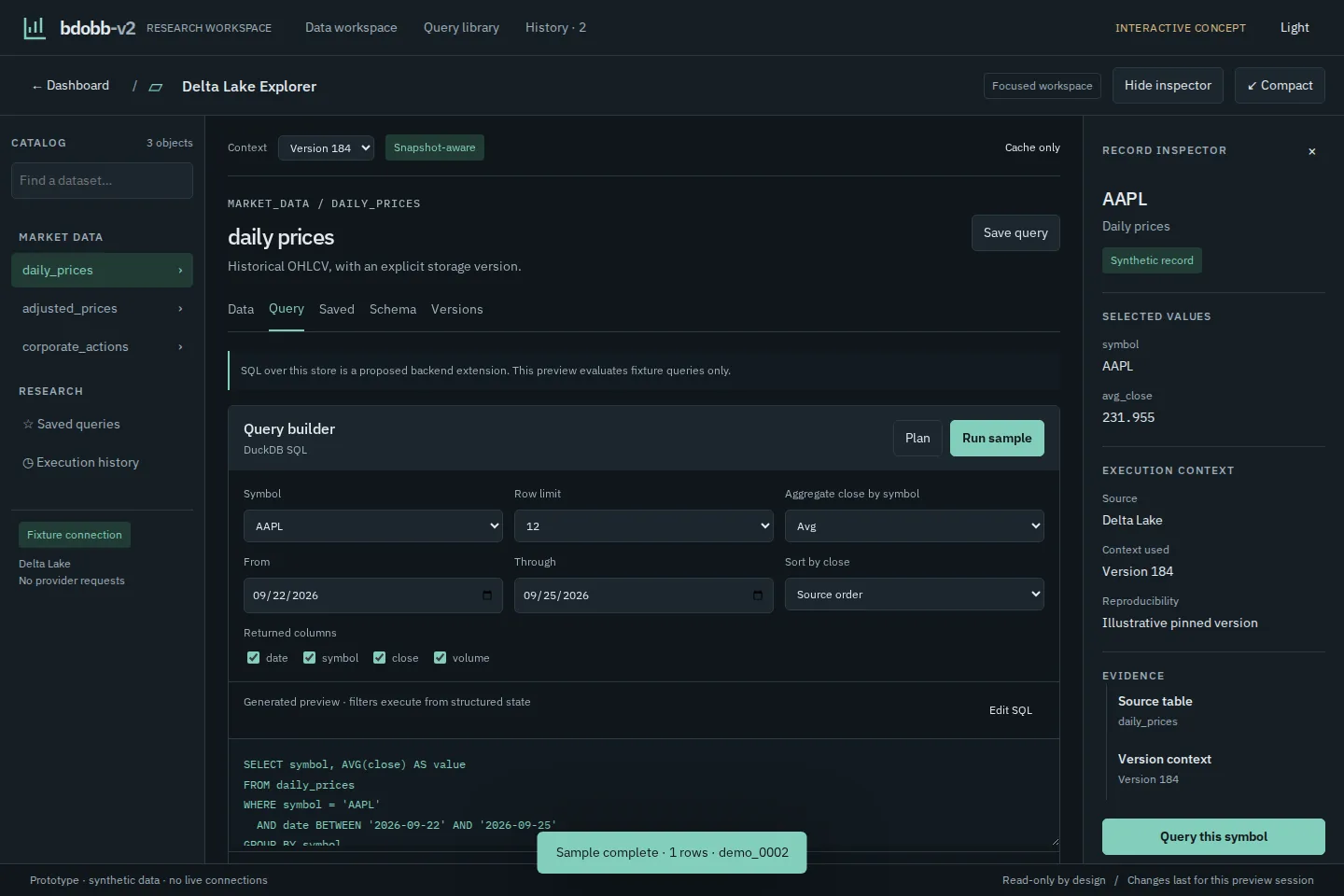Click the Focused workspace badge
The image size is (1344, 896).
pos(1043,86)
